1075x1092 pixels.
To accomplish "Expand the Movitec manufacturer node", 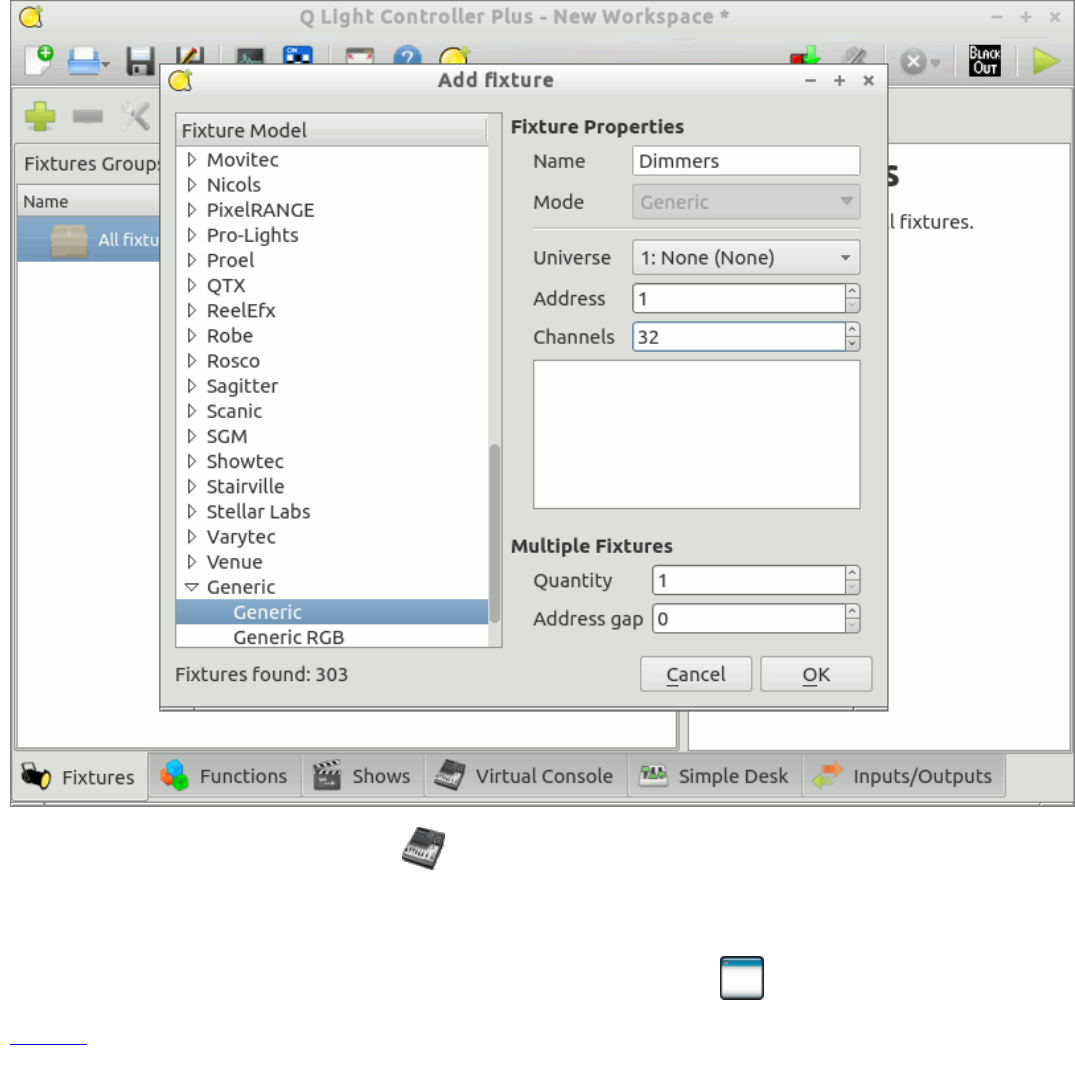I will coord(191,160).
